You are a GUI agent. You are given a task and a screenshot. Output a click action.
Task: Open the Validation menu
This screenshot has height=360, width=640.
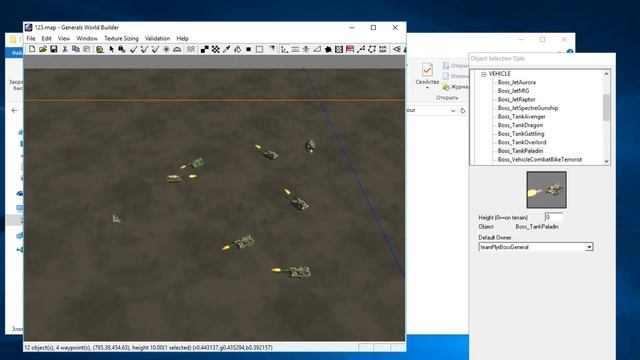[157, 38]
